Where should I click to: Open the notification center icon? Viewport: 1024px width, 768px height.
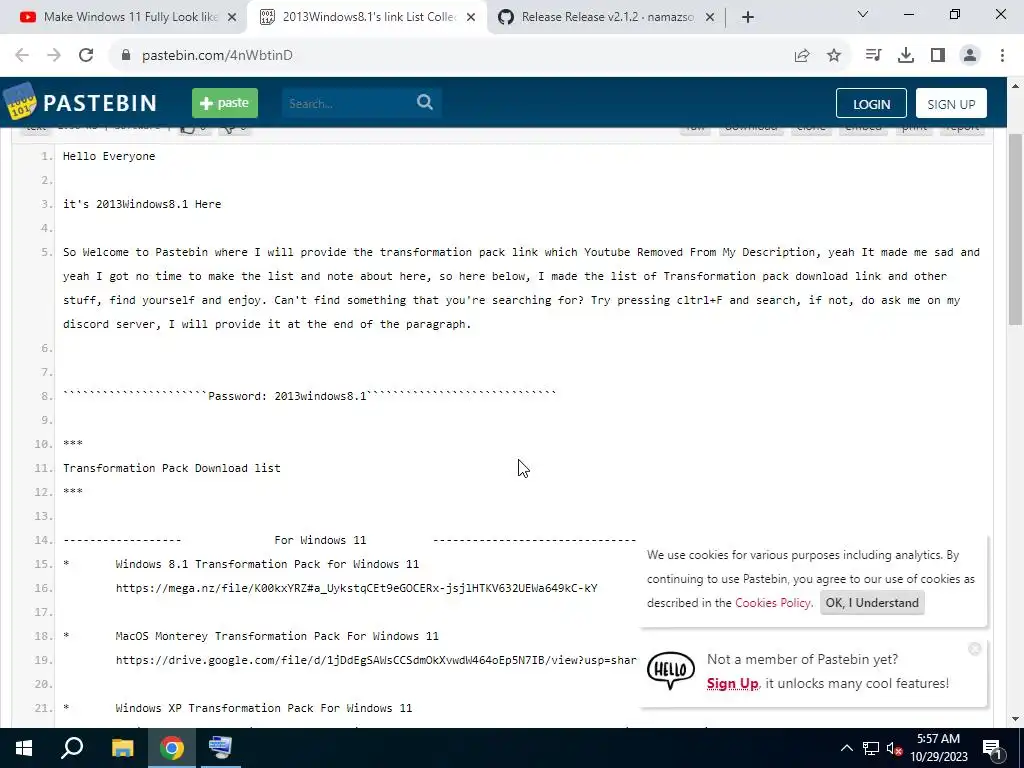click(x=992, y=748)
